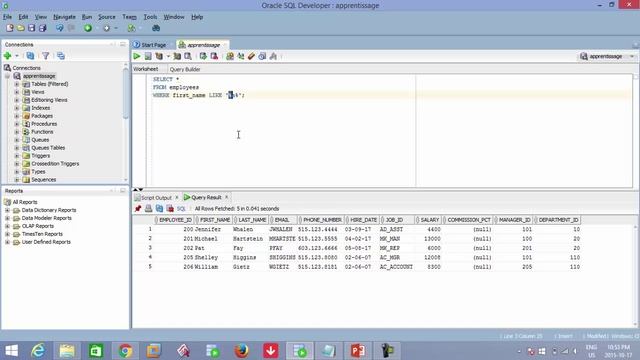
Task: Click the Run Statement green play icon
Action: 137,56
